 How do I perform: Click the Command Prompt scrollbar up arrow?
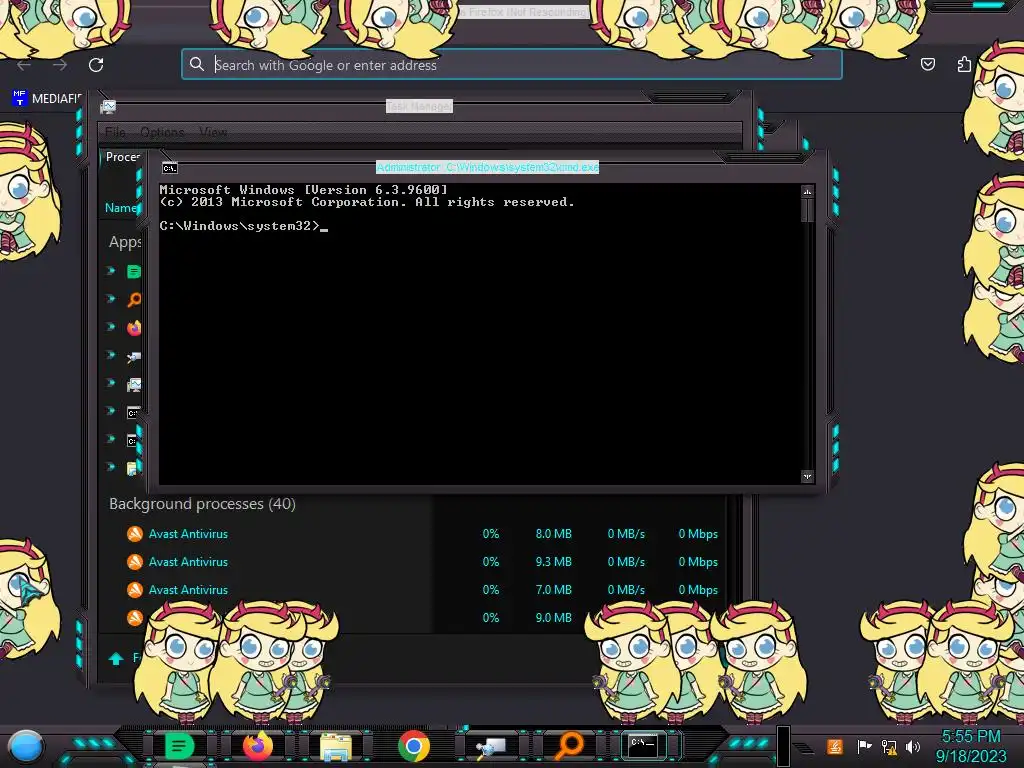coord(807,192)
